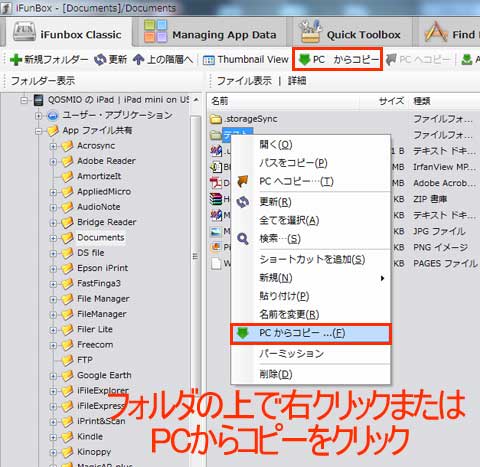Choose ショートカットを追加(S) menu entry
The height and width of the screenshot is (467, 480).
[310, 259]
